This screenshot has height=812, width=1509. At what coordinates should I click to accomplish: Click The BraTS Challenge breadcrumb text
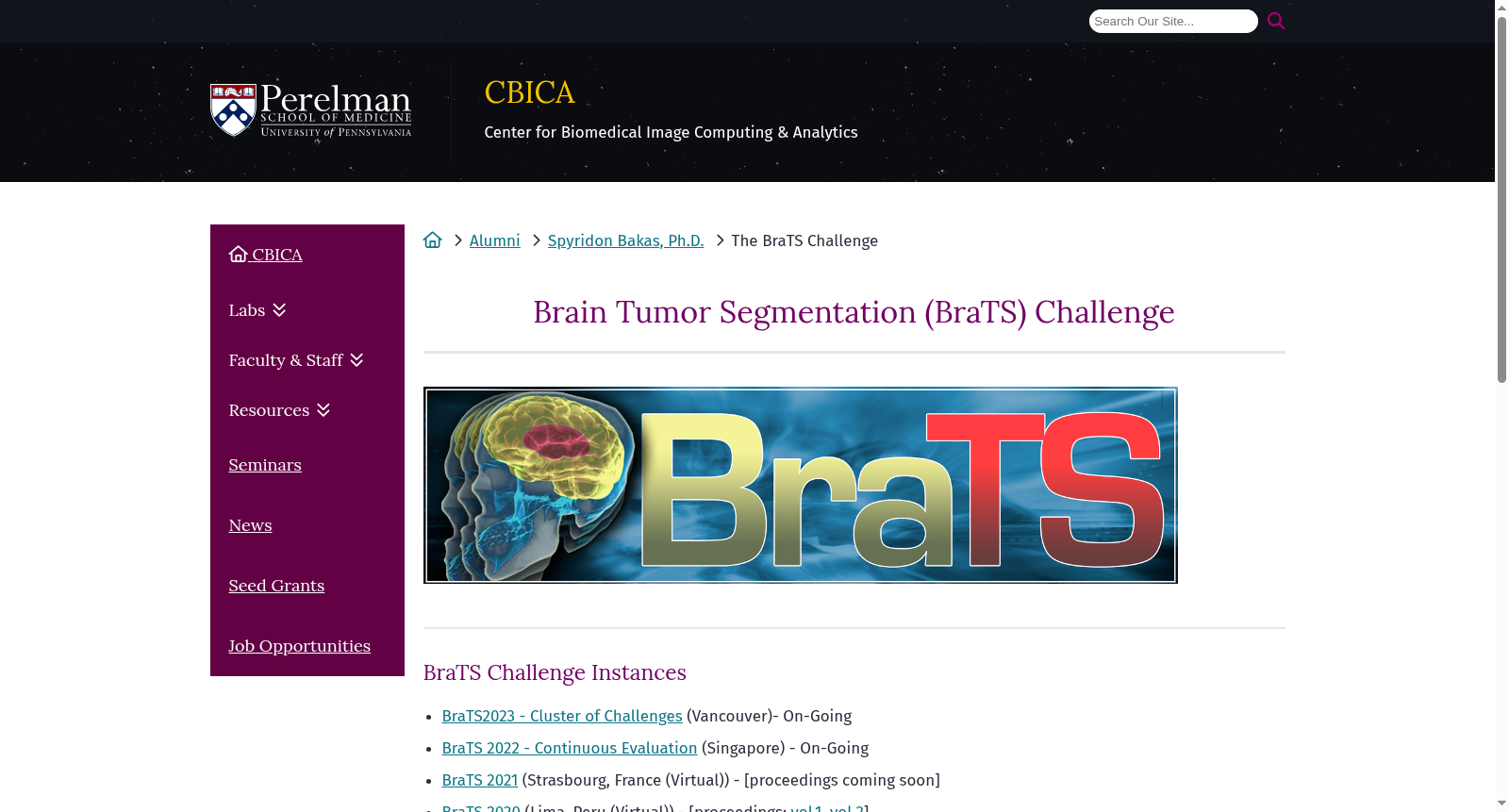(804, 240)
